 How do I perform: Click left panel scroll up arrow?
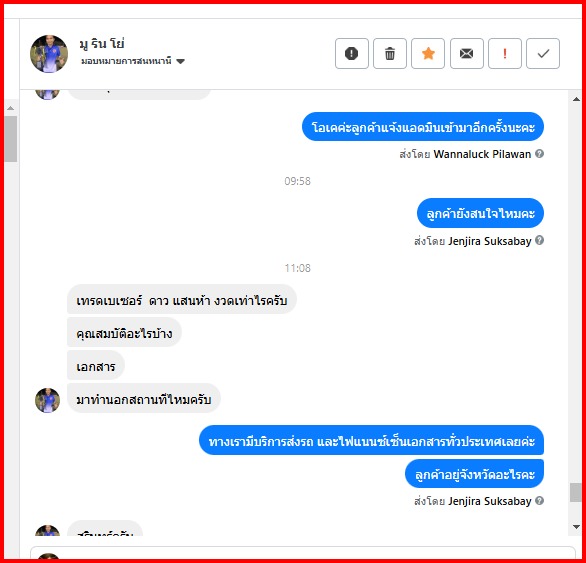click(x=11, y=108)
